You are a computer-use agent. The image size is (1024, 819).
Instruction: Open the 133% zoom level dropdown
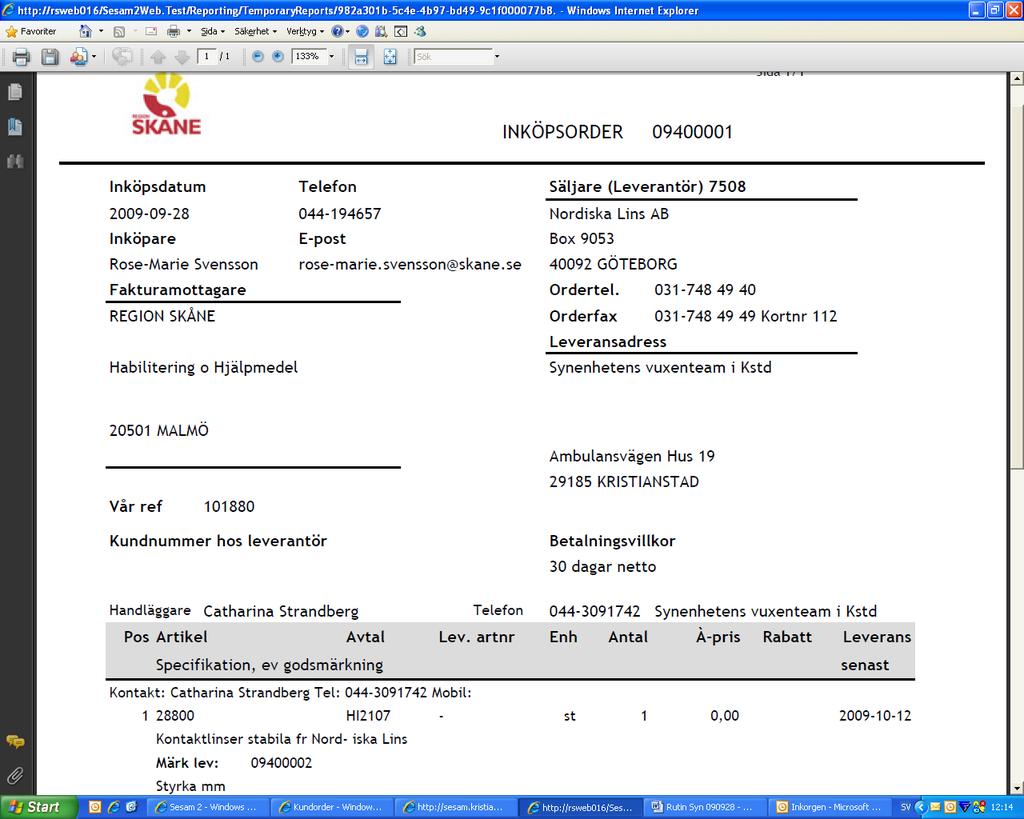click(332, 57)
